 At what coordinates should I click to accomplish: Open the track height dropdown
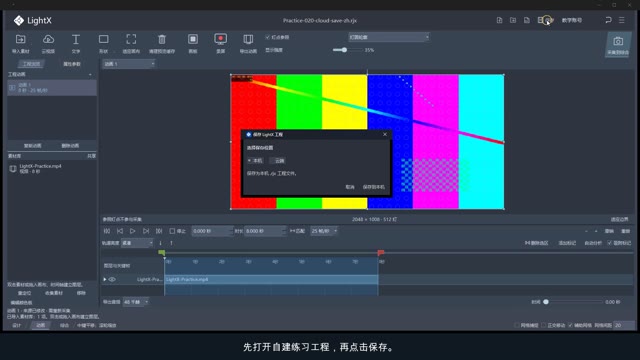(137, 243)
